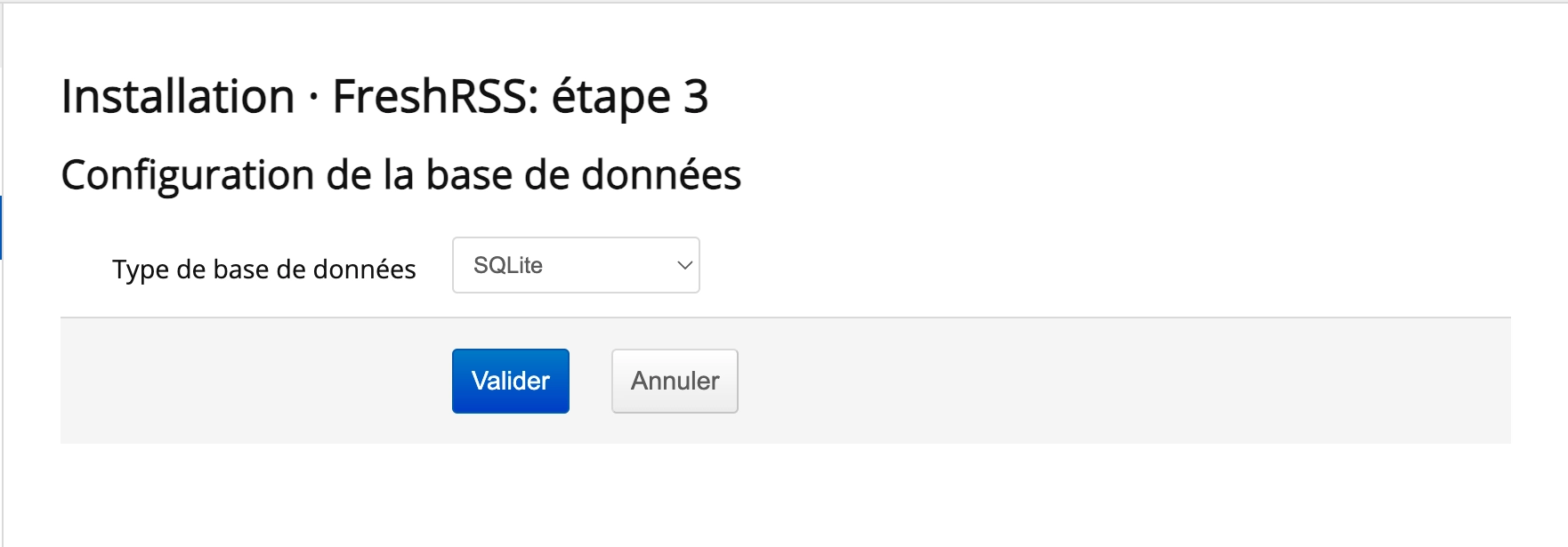The height and width of the screenshot is (547, 1568).
Task: Click the 'Configuration de la base de données' subheading
Action: pyautogui.click(x=400, y=174)
